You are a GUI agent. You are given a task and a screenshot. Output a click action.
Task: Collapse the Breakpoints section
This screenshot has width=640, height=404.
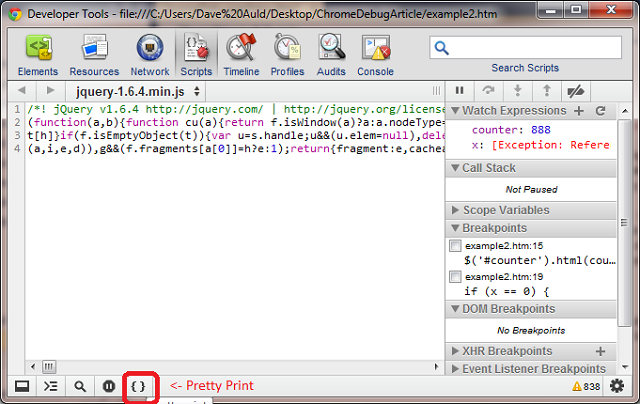(x=455, y=228)
